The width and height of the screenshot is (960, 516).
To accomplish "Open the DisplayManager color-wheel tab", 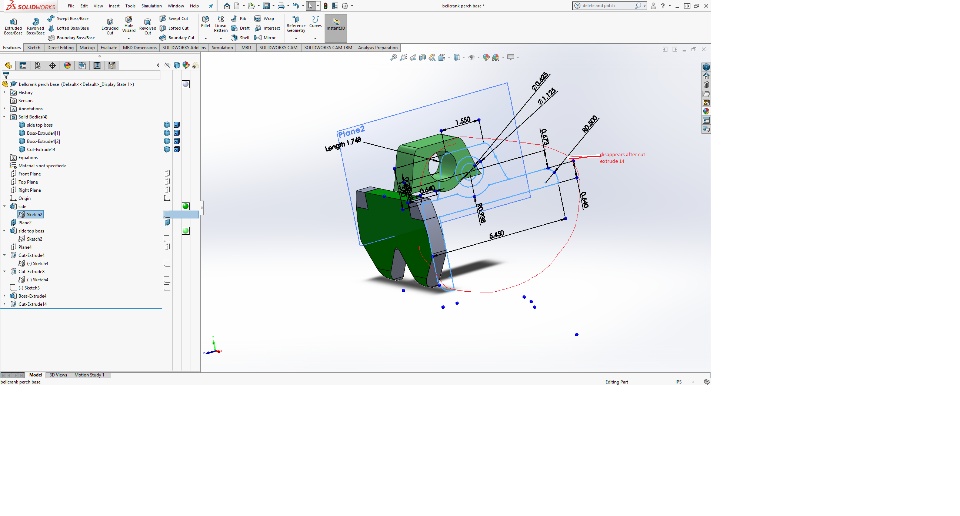I will (x=67, y=65).
